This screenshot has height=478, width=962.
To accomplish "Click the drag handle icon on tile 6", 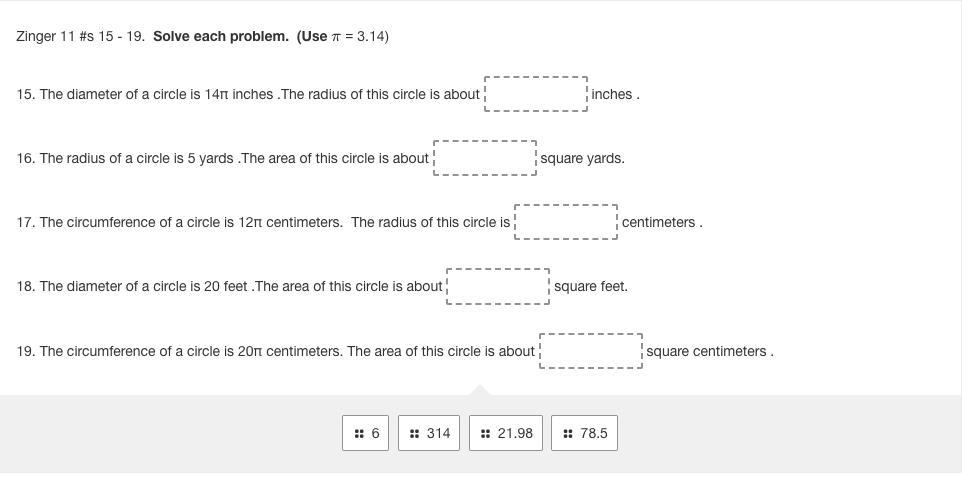I will pyautogui.click(x=360, y=434).
